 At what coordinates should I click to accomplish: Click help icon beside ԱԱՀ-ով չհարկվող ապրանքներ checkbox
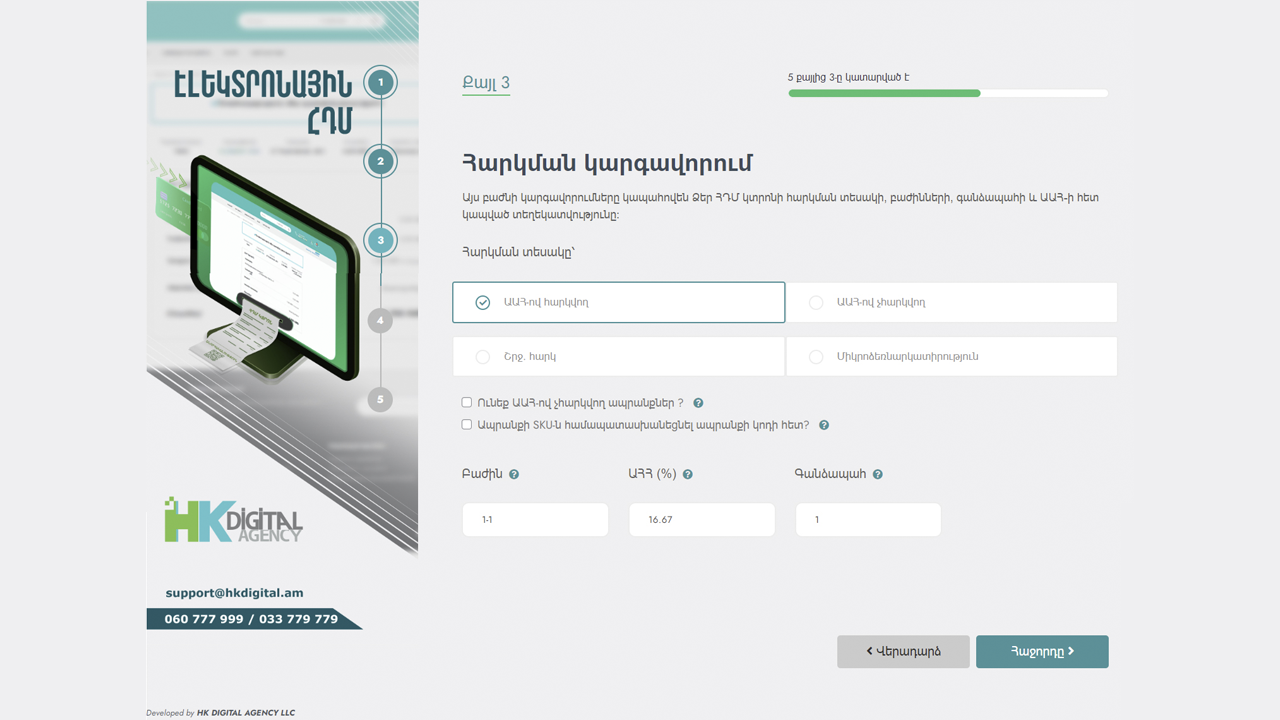pos(698,403)
